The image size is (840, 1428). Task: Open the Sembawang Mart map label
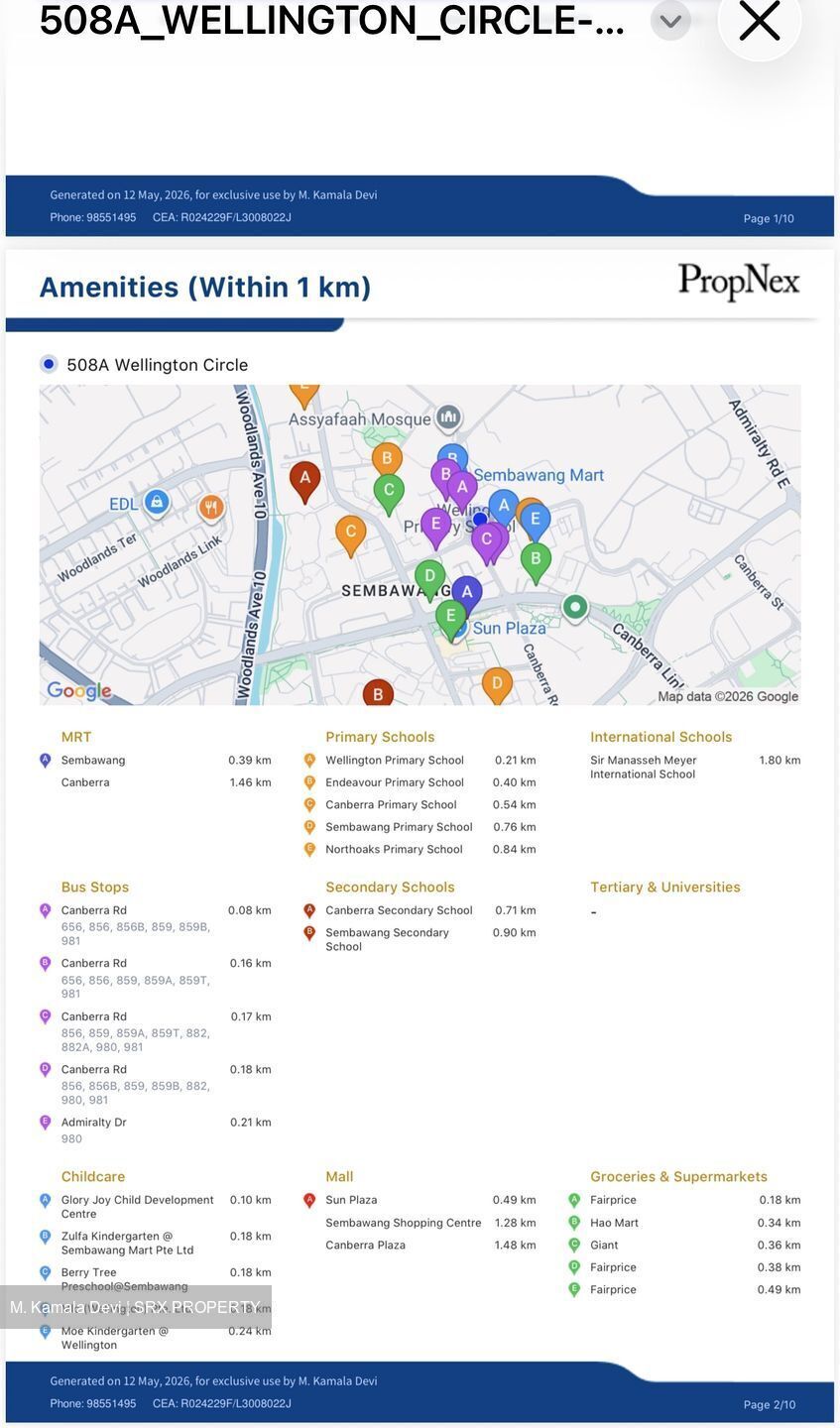click(x=539, y=475)
